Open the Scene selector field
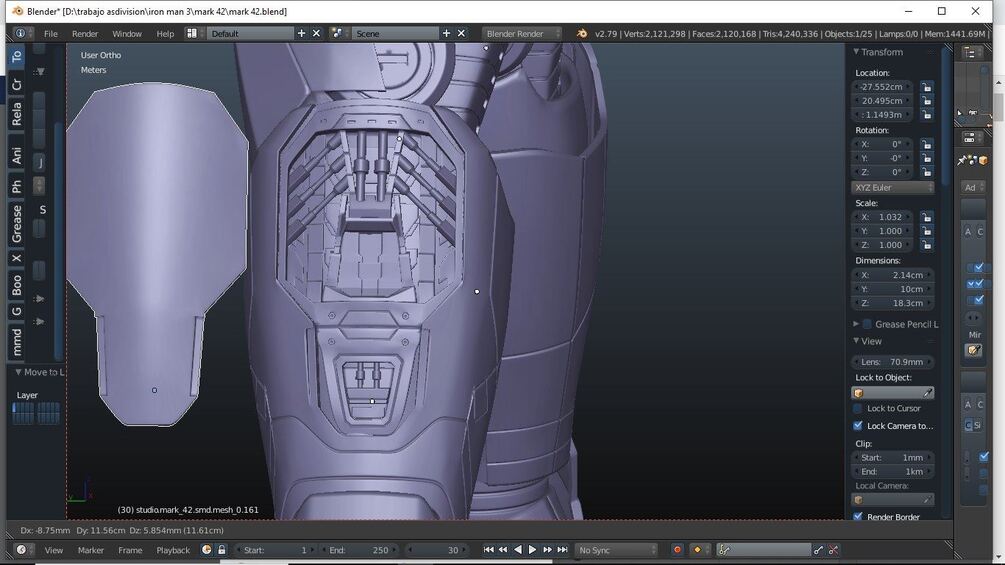Image resolution: width=1005 pixels, height=565 pixels. [395, 33]
